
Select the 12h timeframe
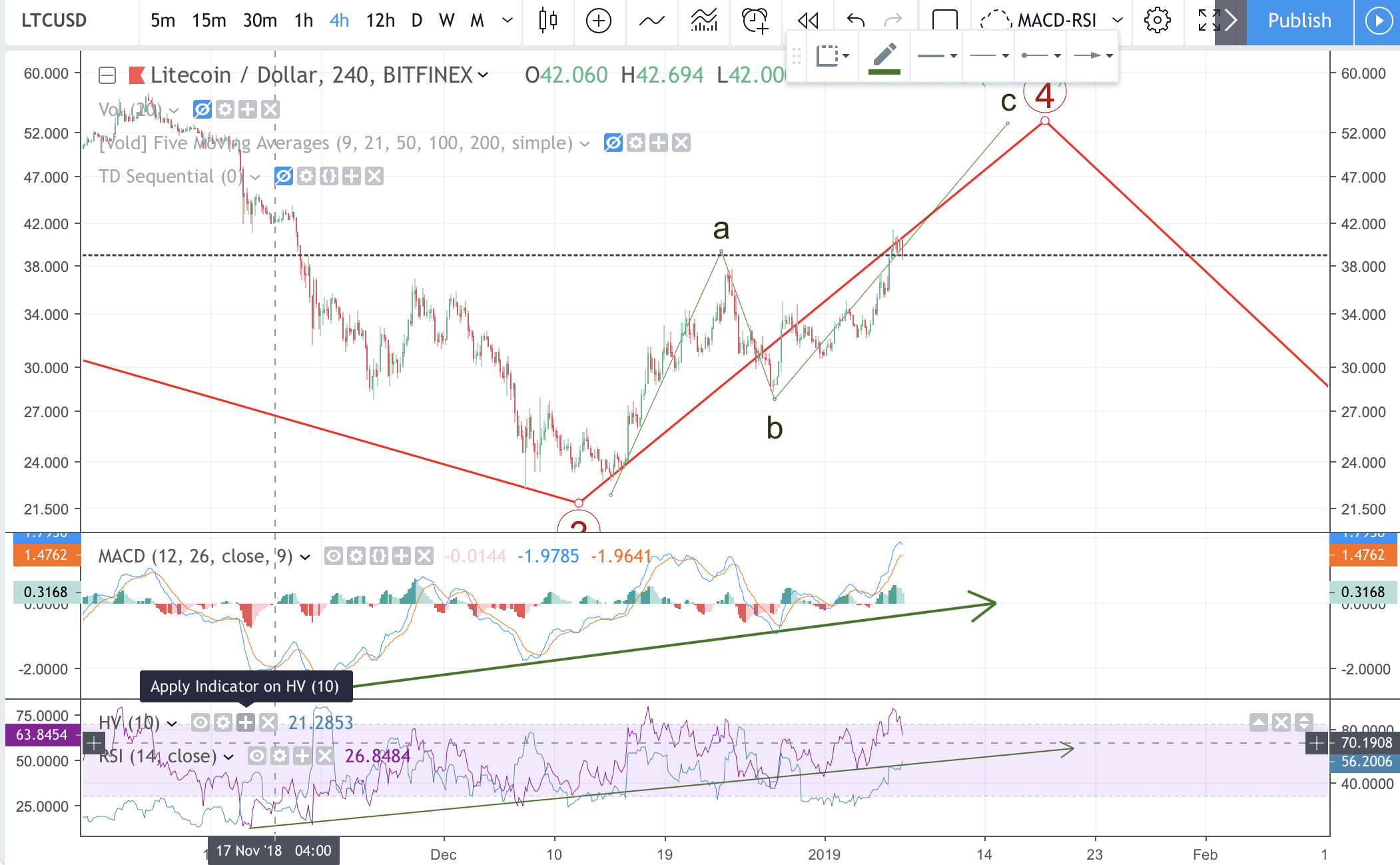tap(380, 21)
